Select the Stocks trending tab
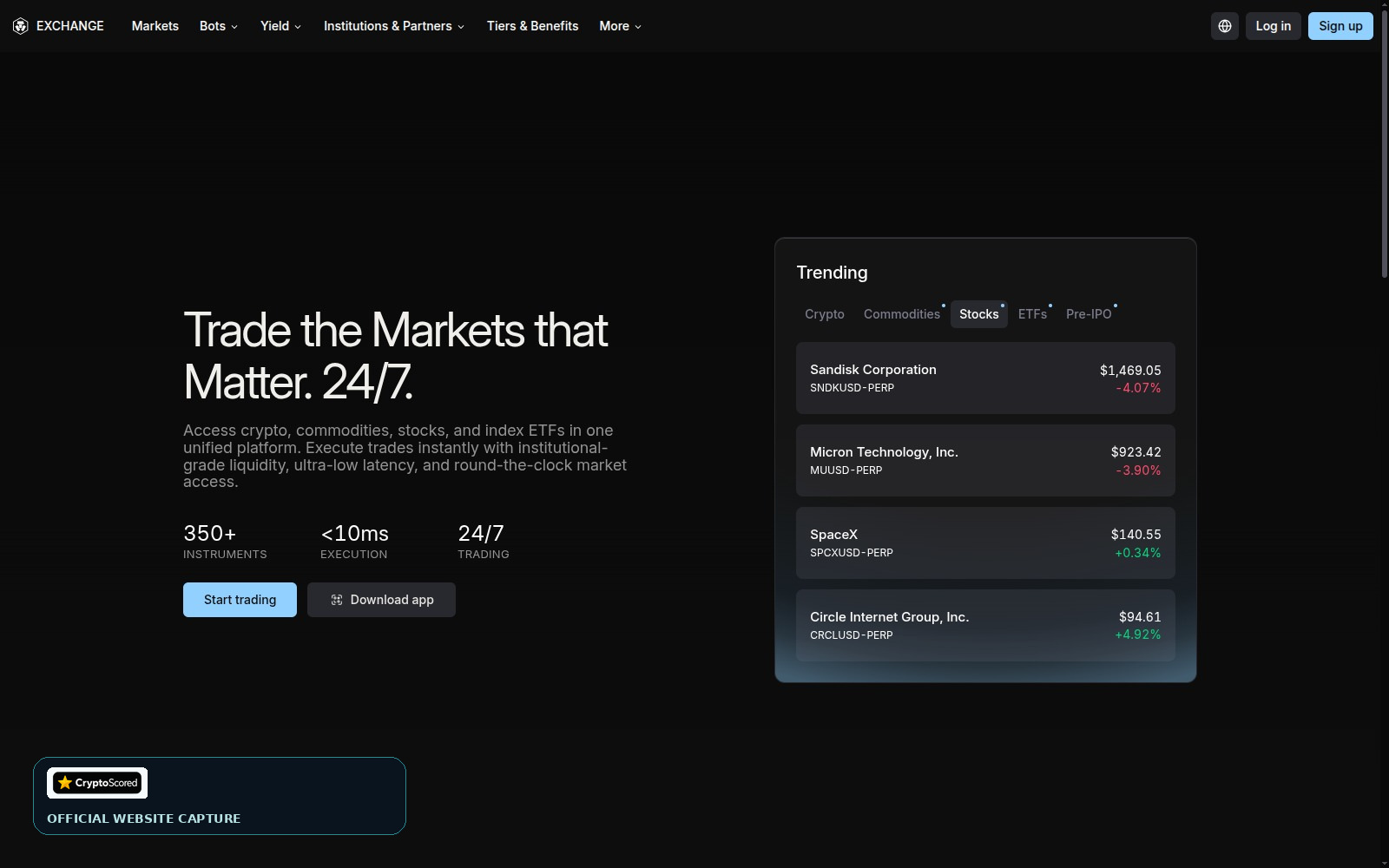The width and height of the screenshot is (1389, 868). (979, 314)
